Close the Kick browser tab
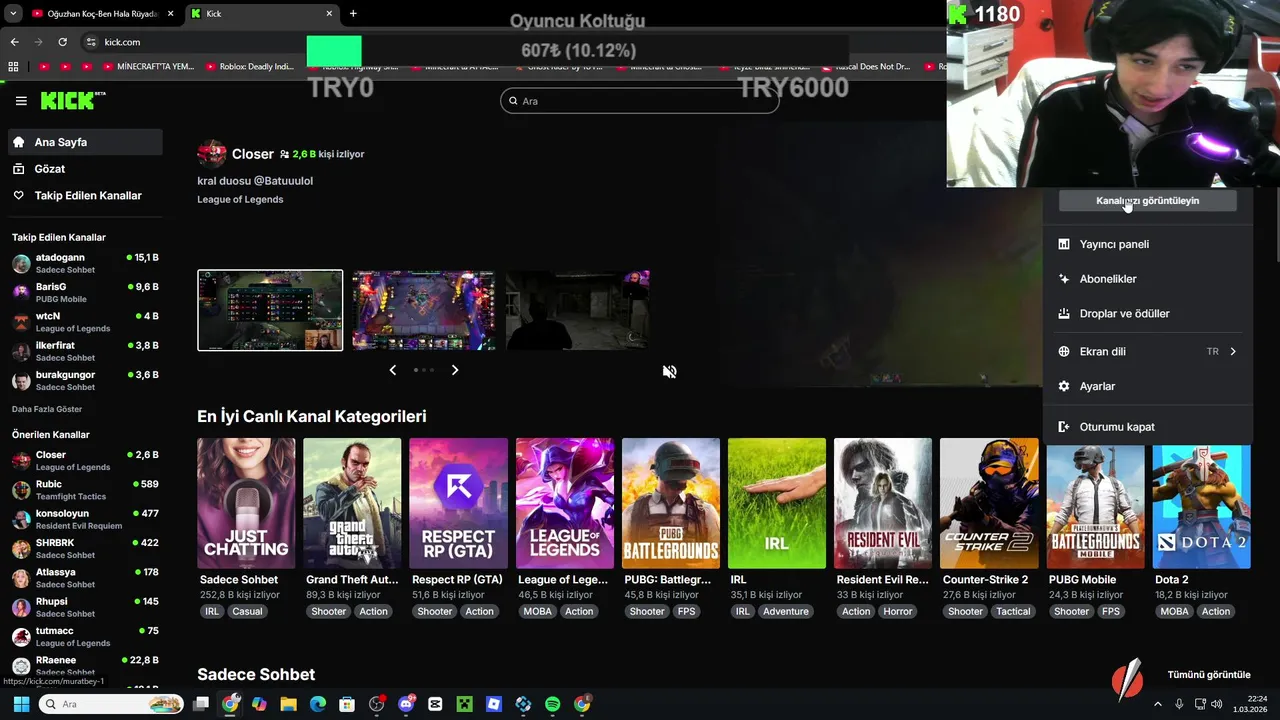Viewport: 1280px width, 720px height. pos(329,14)
